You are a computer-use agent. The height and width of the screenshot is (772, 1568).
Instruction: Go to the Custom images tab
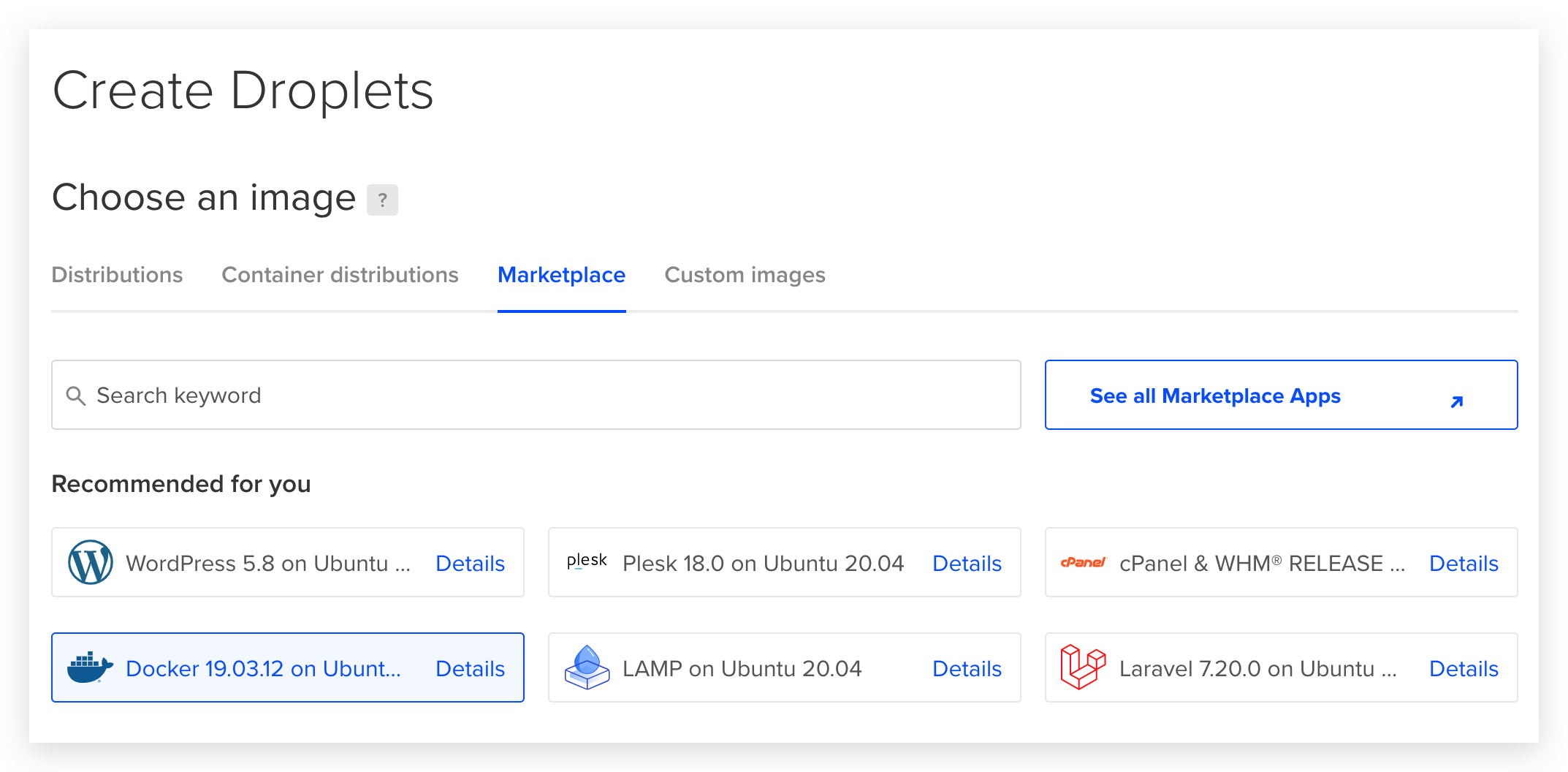pos(745,275)
